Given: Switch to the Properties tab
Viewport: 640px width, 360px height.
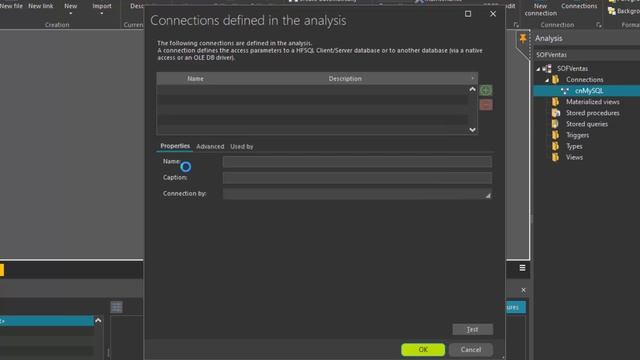Looking at the screenshot, I should coord(175,146).
